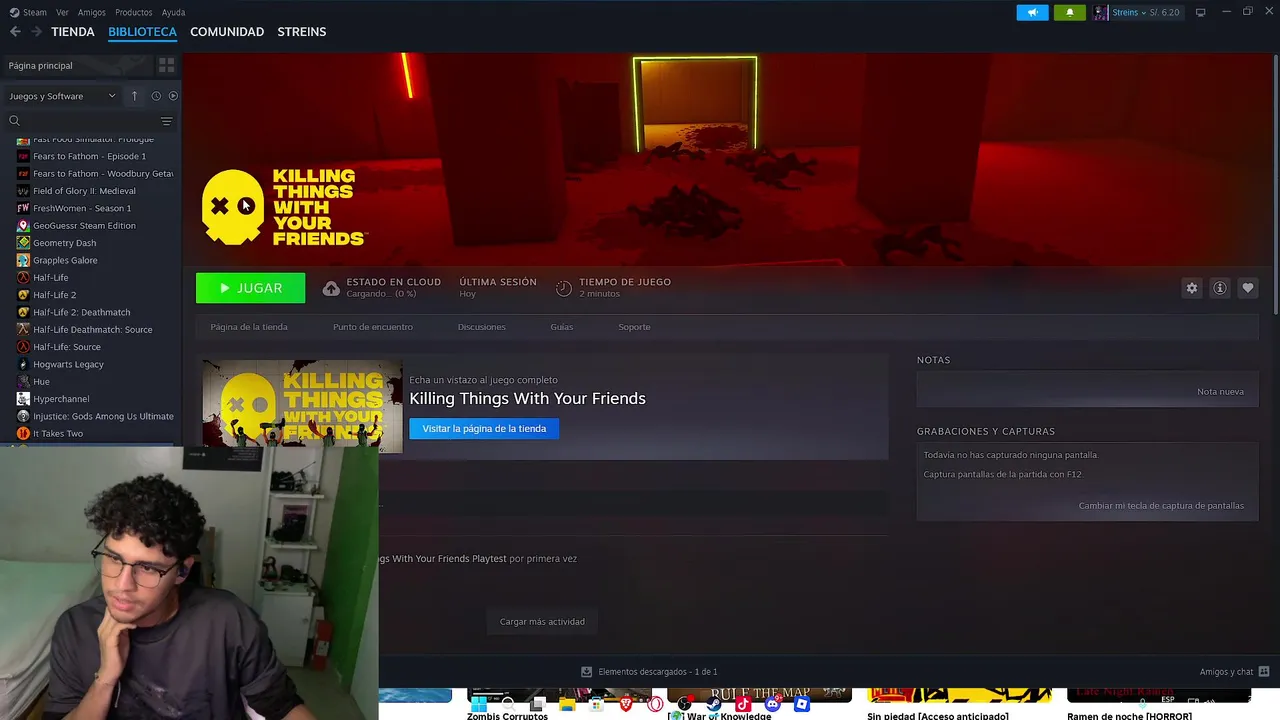Open game settings gear icon
This screenshot has width=1280, height=720.
(x=1191, y=288)
